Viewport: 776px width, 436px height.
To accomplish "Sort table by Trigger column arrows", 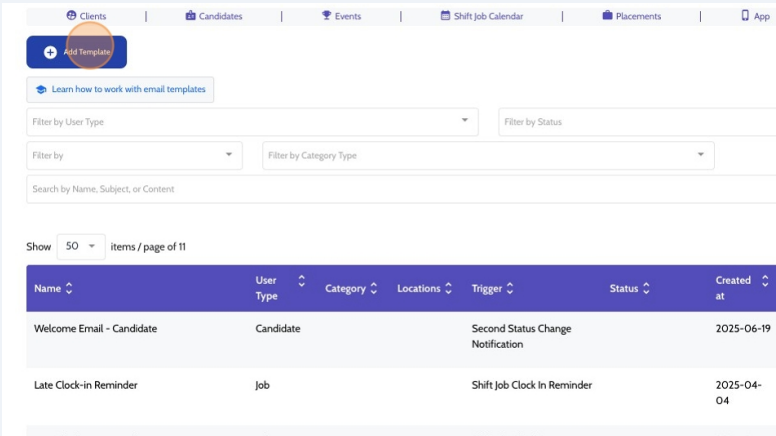I will [x=510, y=289].
